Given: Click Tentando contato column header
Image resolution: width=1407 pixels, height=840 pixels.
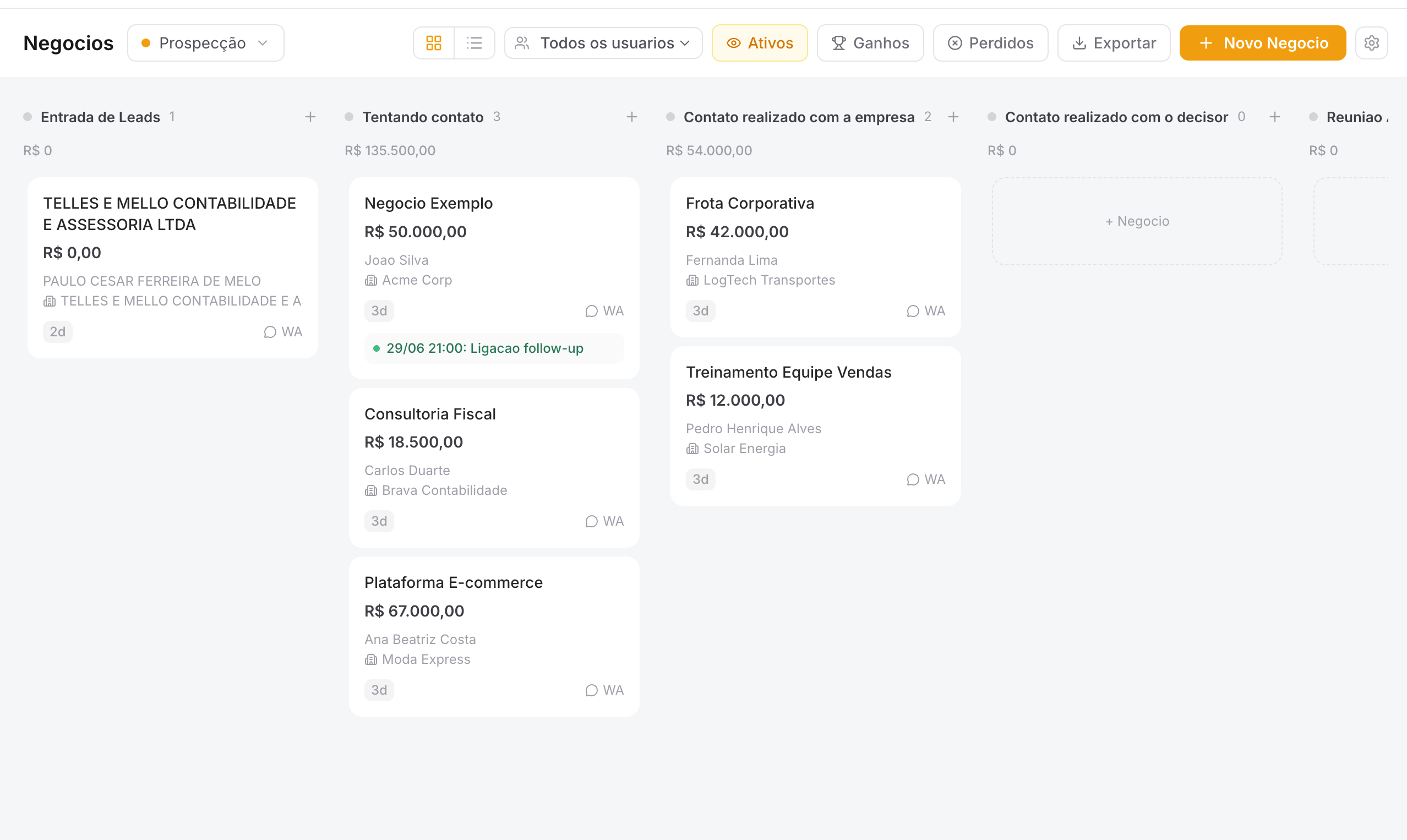Looking at the screenshot, I should [x=423, y=117].
